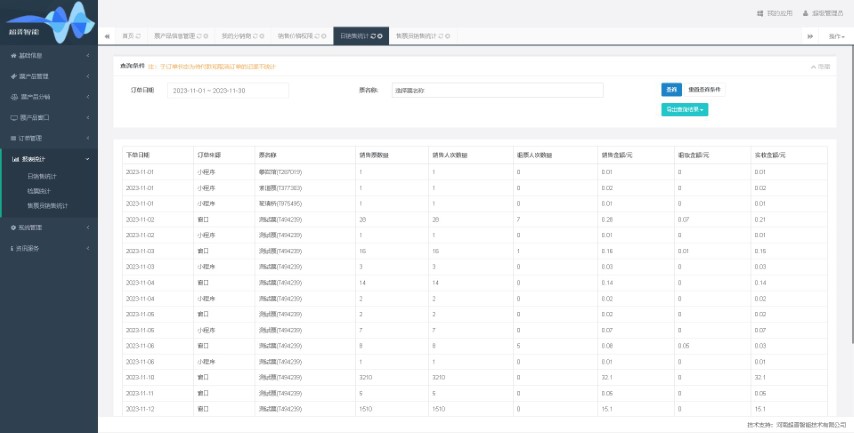This screenshot has width=854, height=433.
Task: Click the 订单来源 column header
Action: click(224, 155)
